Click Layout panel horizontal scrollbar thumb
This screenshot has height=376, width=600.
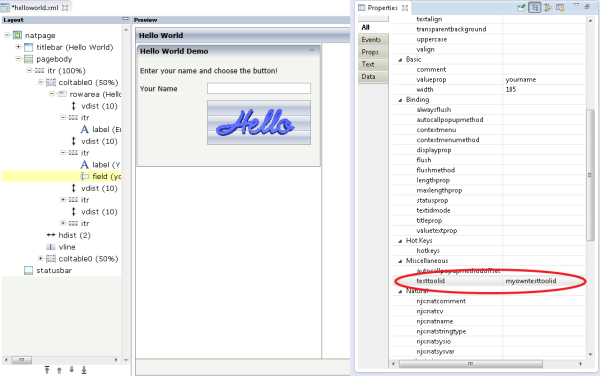(x=21, y=360)
